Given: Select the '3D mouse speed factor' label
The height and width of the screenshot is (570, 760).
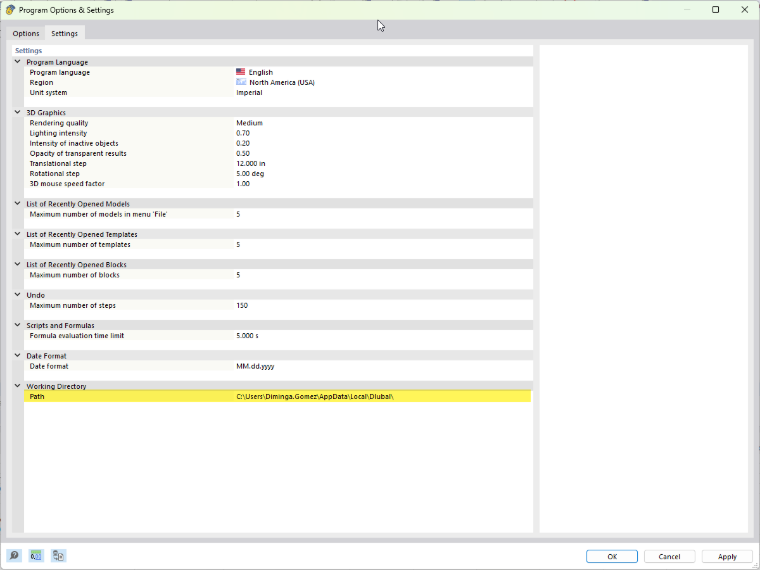Looking at the screenshot, I should [x=67, y=184].
